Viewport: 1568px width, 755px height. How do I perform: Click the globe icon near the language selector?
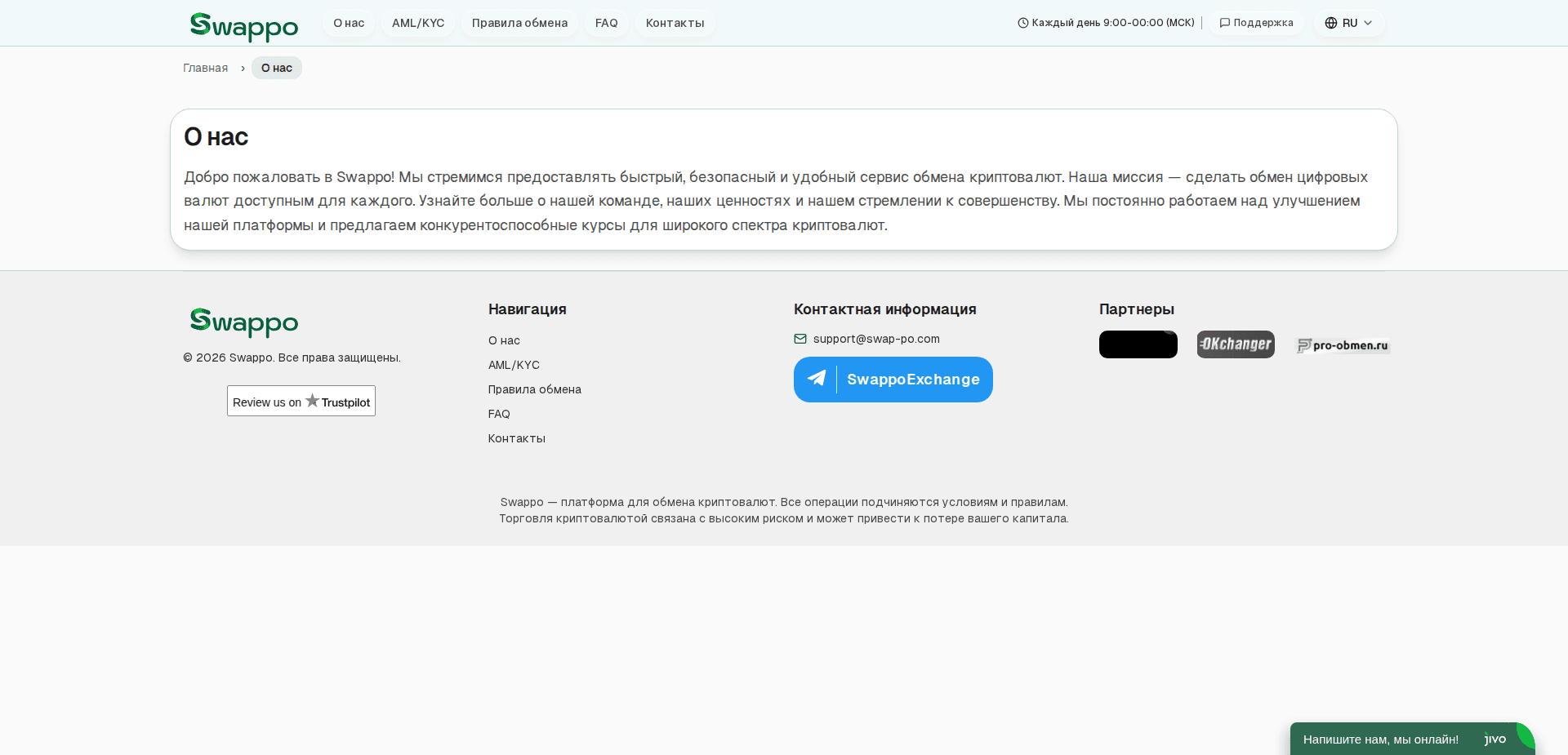(x=1330, y=23)
